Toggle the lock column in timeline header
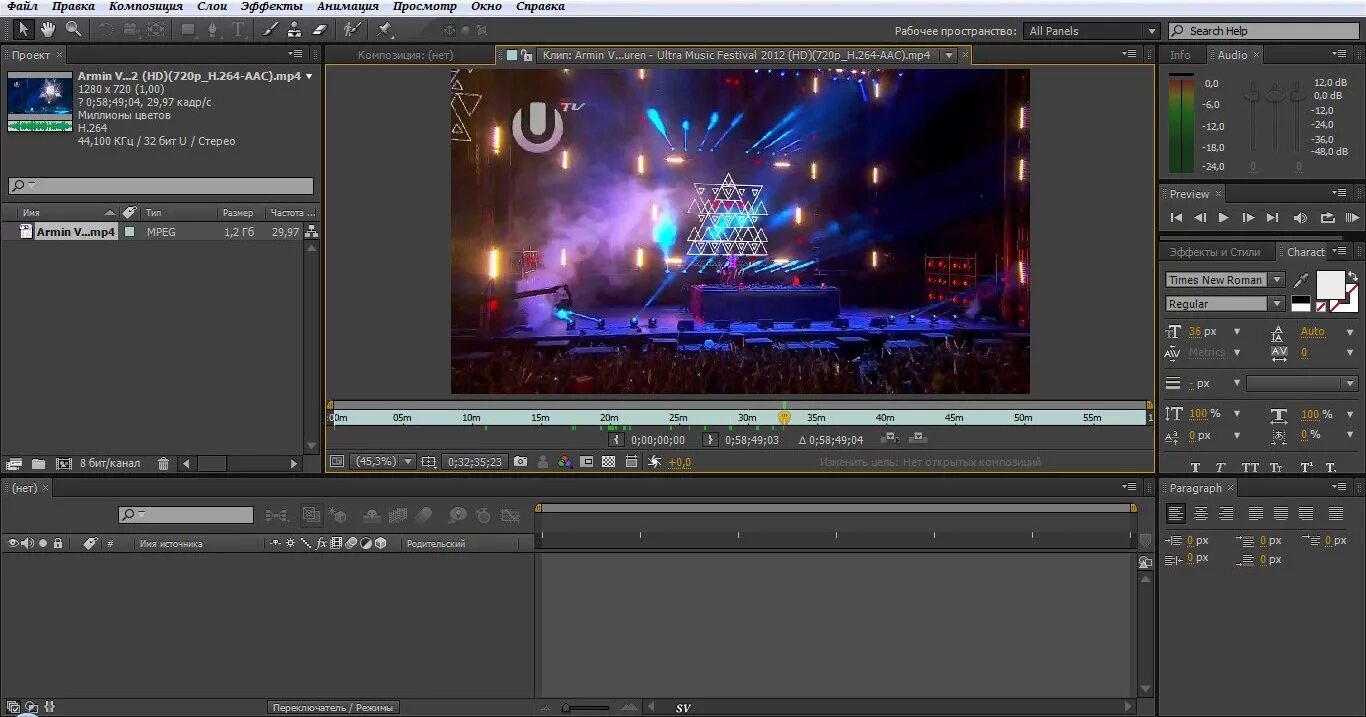The image size is (1366, 717). tap(58, 543)
